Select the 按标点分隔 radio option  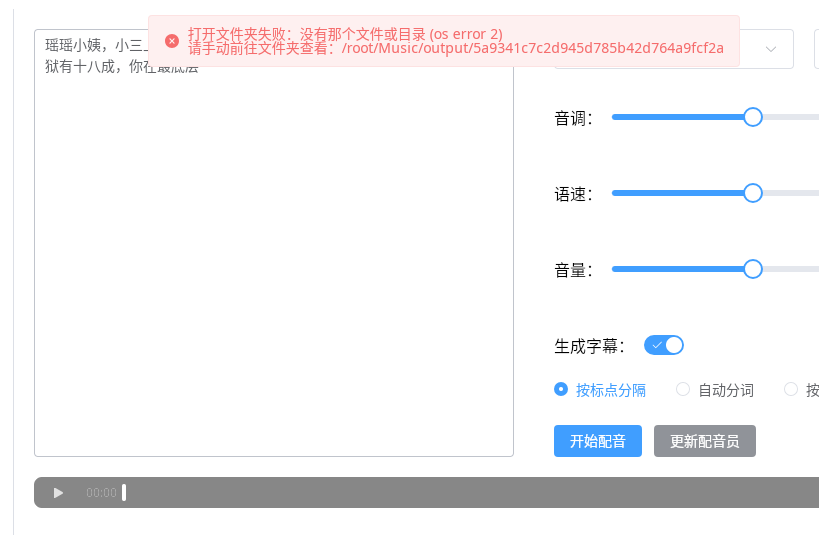[600, 390]
